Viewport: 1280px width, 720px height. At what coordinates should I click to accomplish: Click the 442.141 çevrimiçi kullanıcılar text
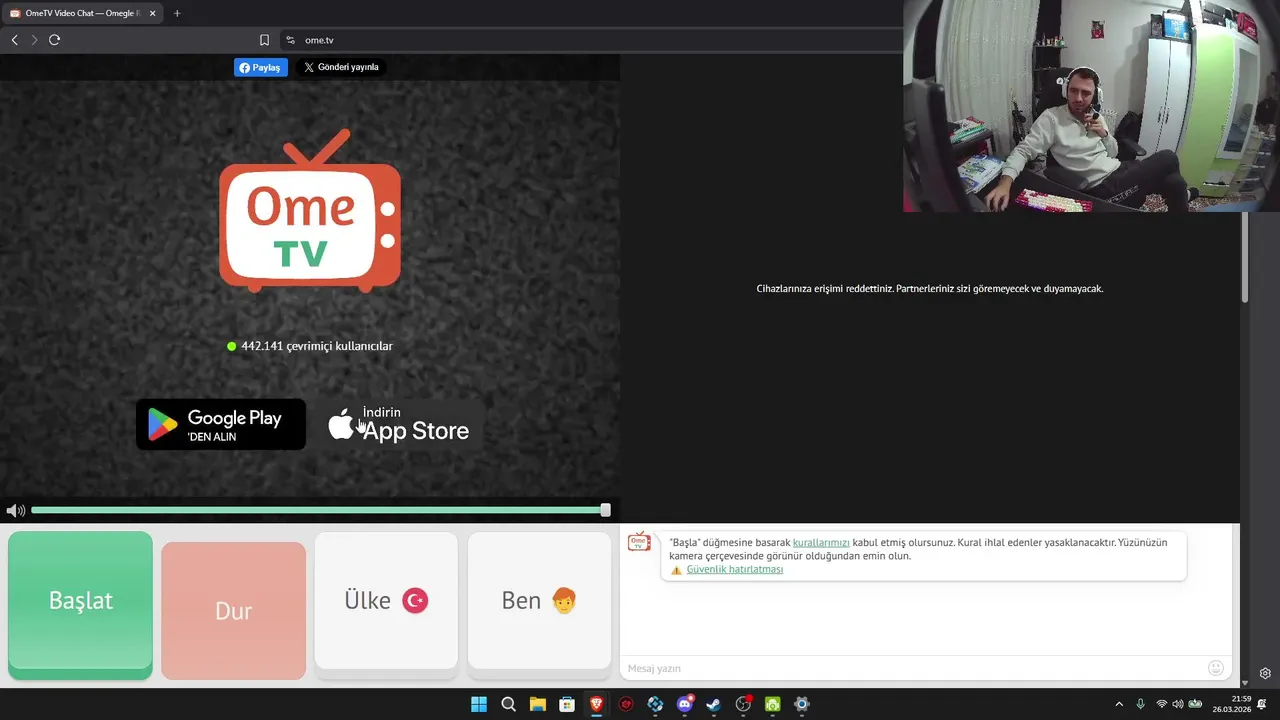317,346
